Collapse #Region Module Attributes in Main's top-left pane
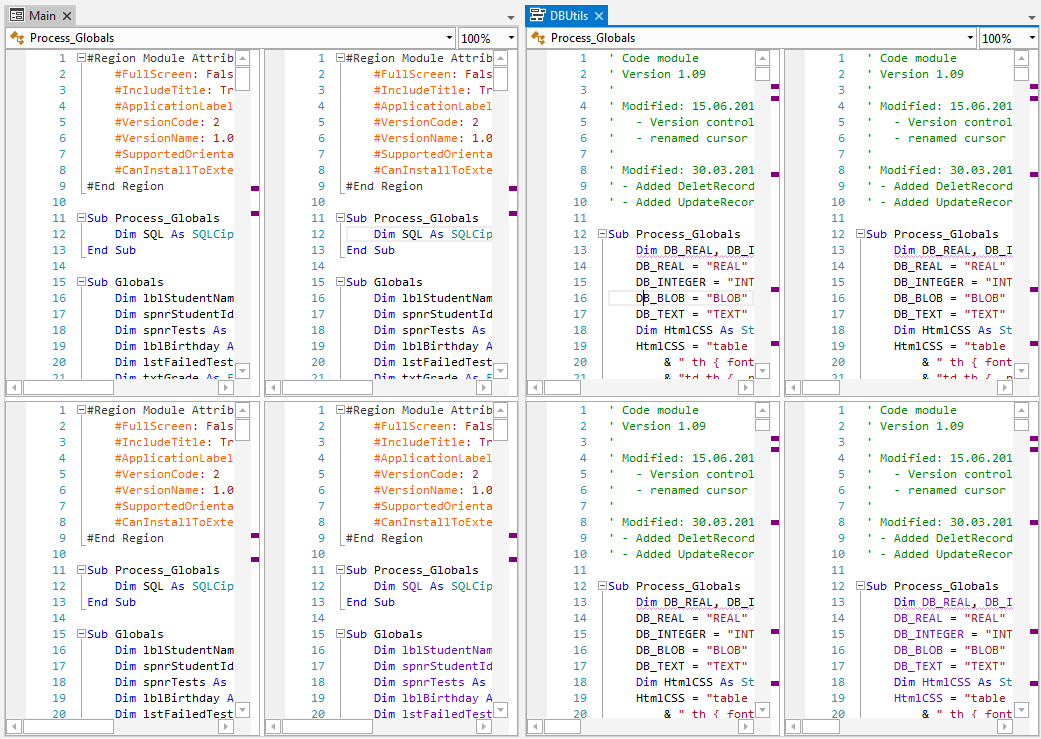The height and width of the screenshot is (739, 1041). coord(81,58)
